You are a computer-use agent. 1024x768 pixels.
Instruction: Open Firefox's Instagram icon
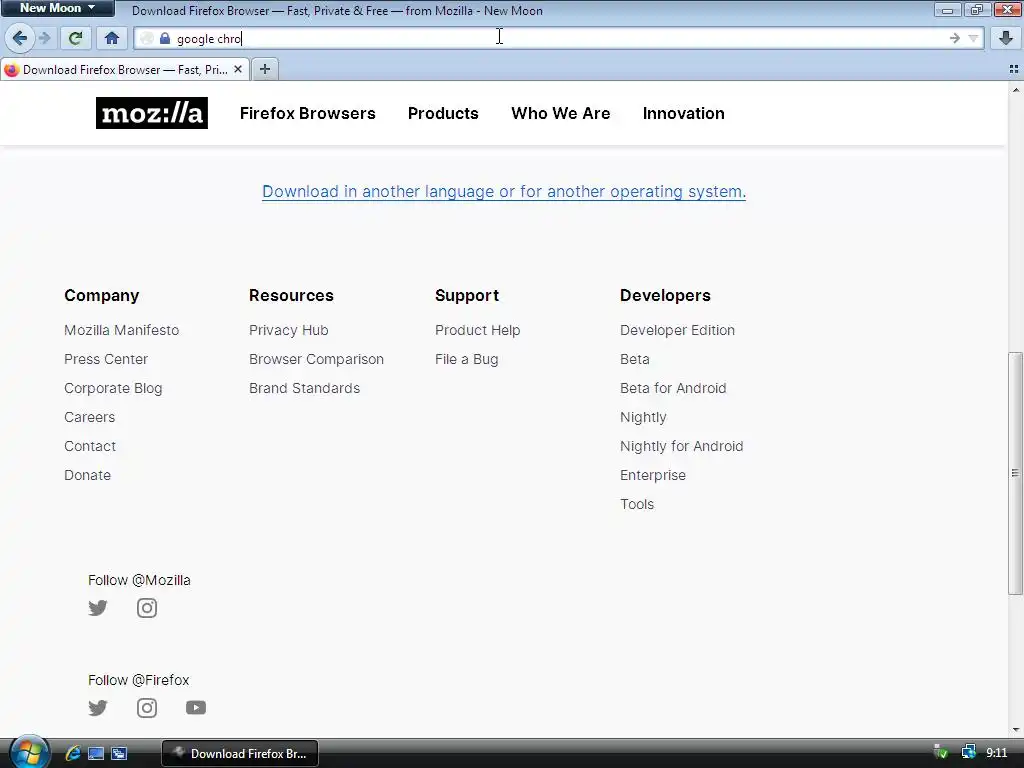click(x=147, y=708)
